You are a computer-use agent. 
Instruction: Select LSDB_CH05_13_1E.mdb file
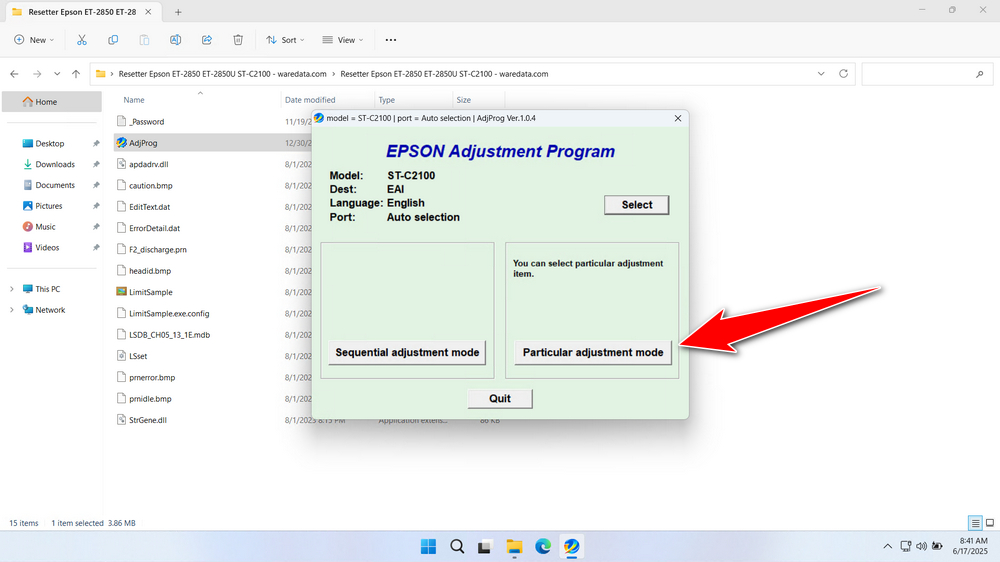pyautogui.click(x=169, y=334)
